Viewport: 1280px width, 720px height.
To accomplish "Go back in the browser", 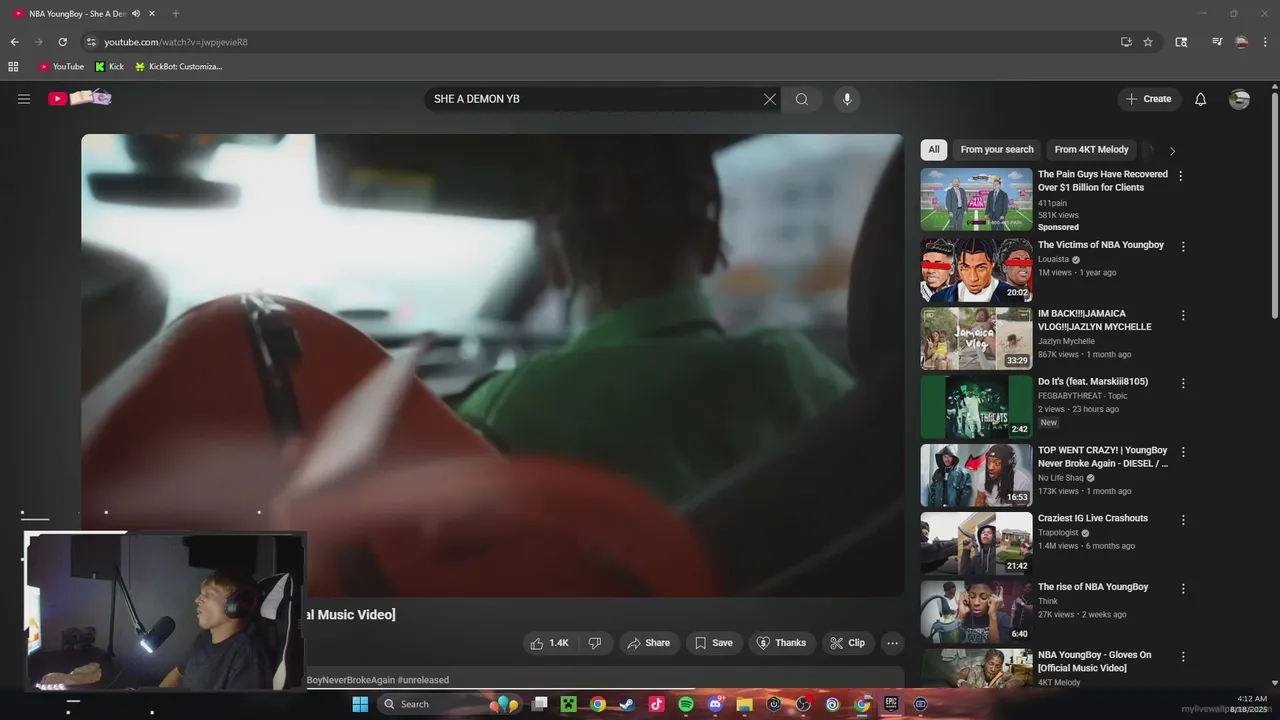I will point(14,42).
